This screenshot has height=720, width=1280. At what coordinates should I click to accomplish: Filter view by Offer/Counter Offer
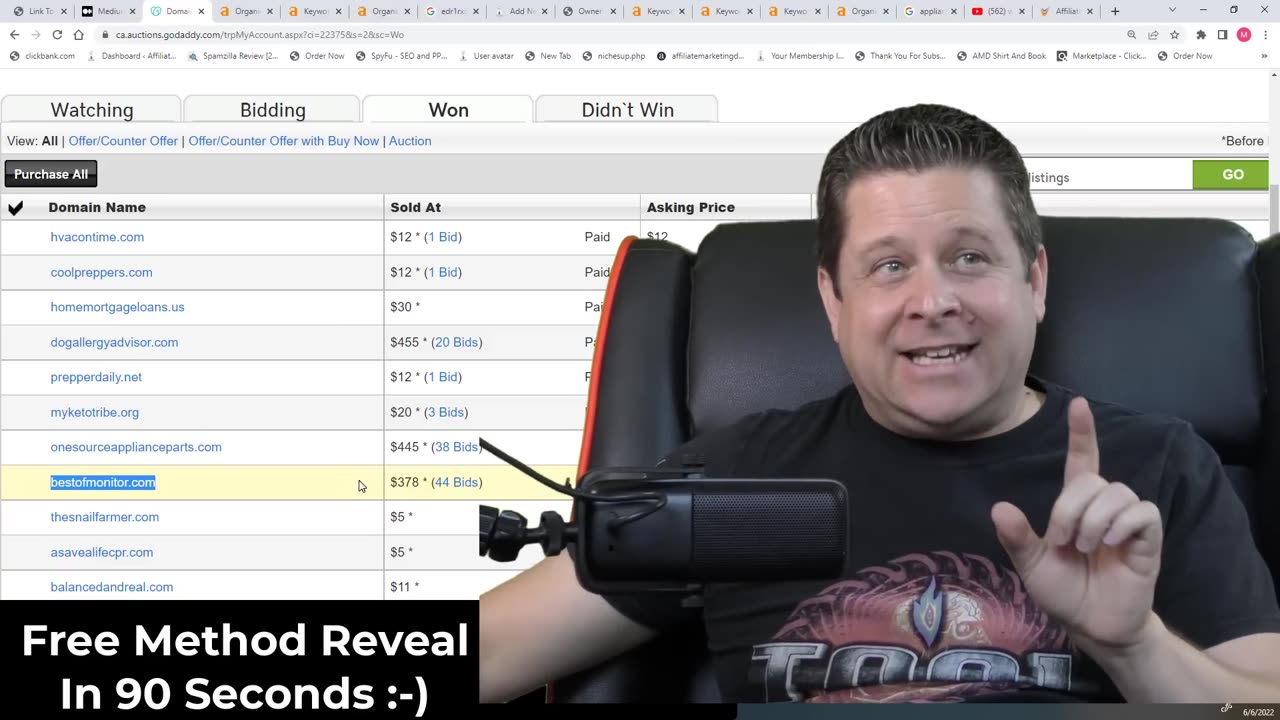coord(123,141)
